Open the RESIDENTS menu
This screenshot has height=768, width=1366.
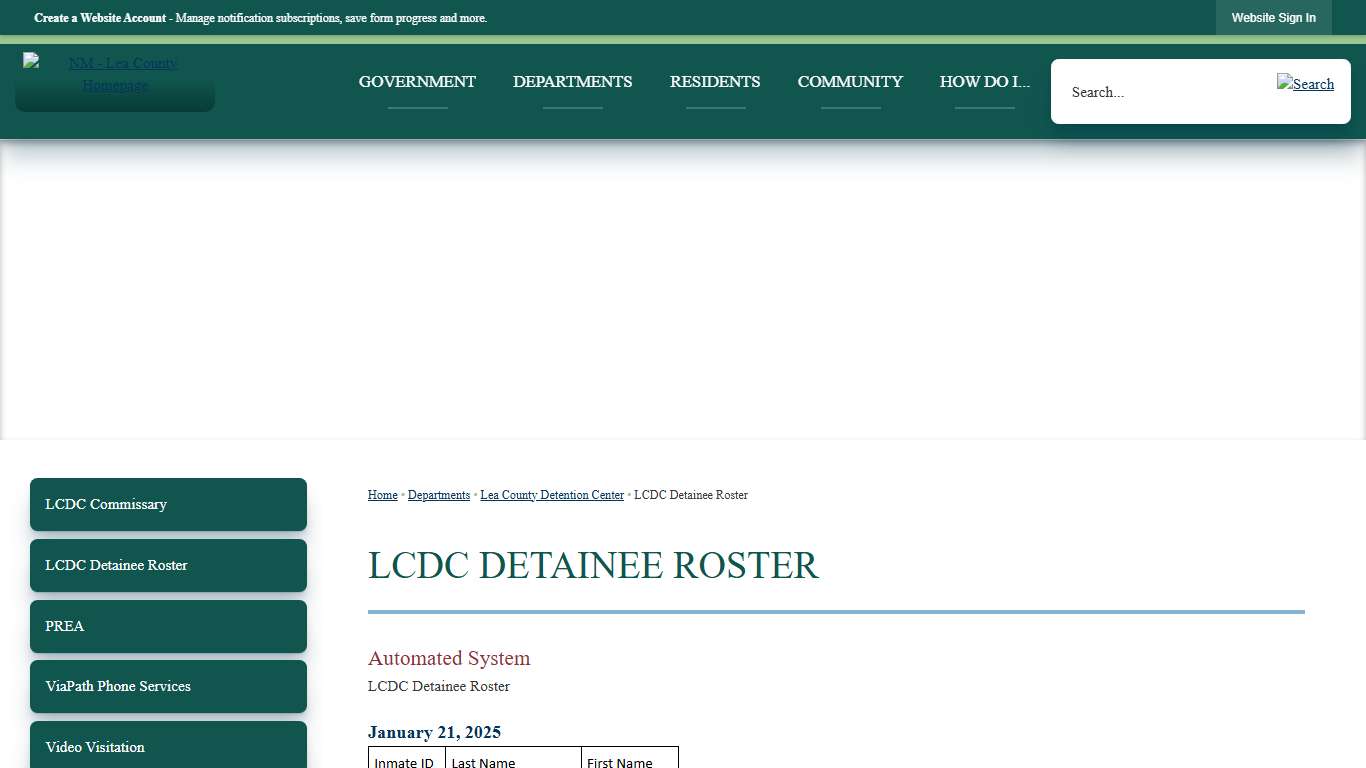[714, 82]
